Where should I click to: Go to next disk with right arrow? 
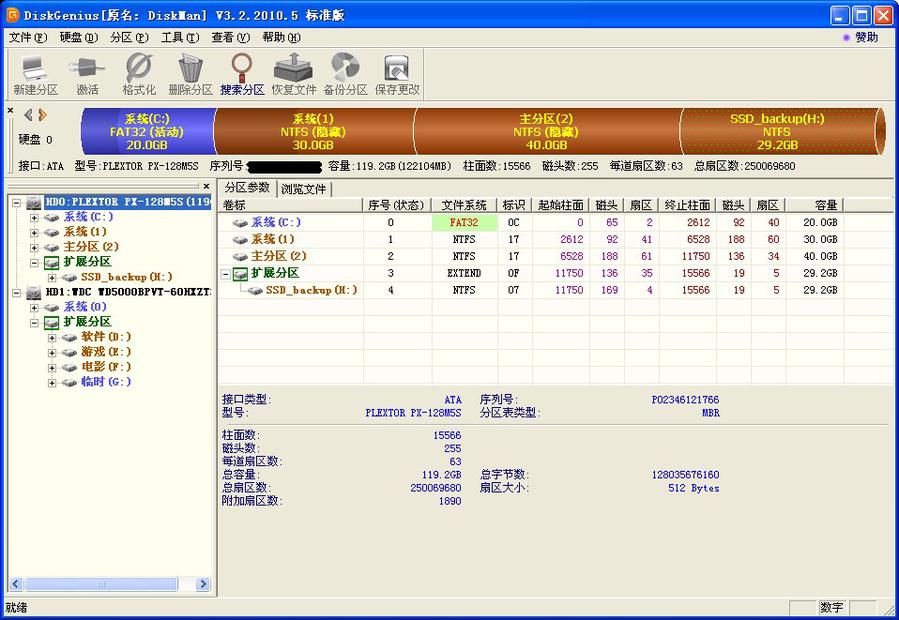(42, 115)
